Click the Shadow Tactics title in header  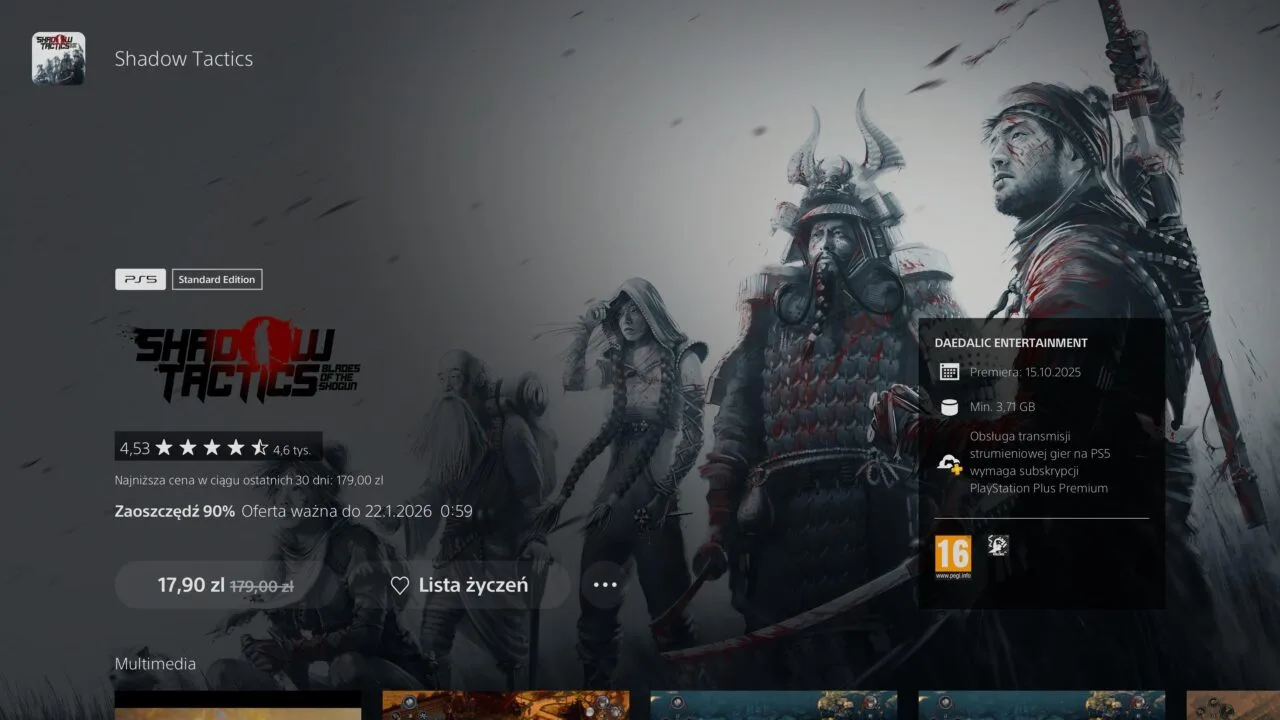(x=184, y=59)
